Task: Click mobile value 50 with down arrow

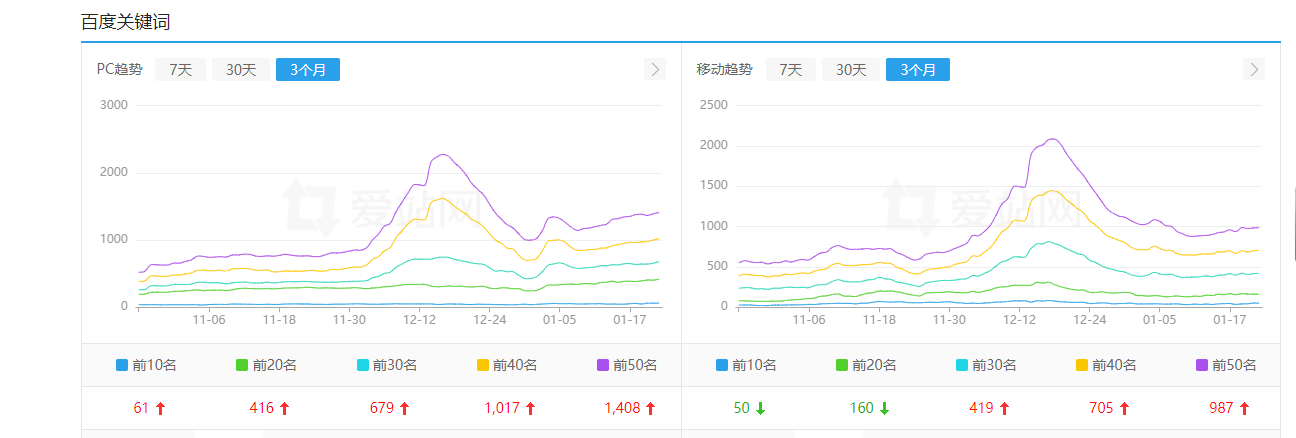Action: (x=749, y=408)
